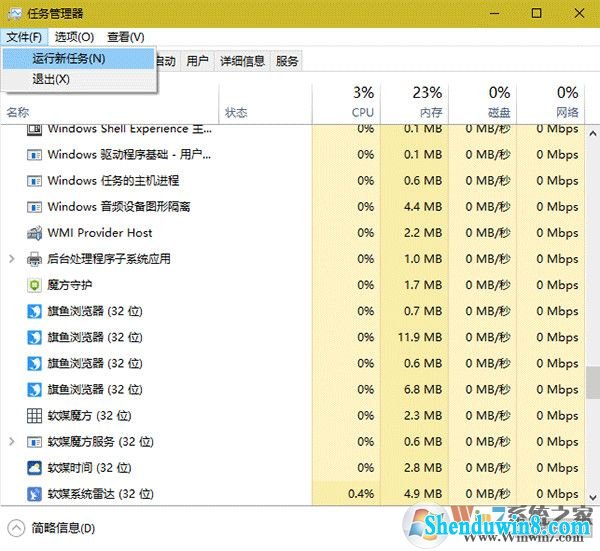
Task: Select the Windows 音频设备图形隔离 name
Action: click(119, 207)
